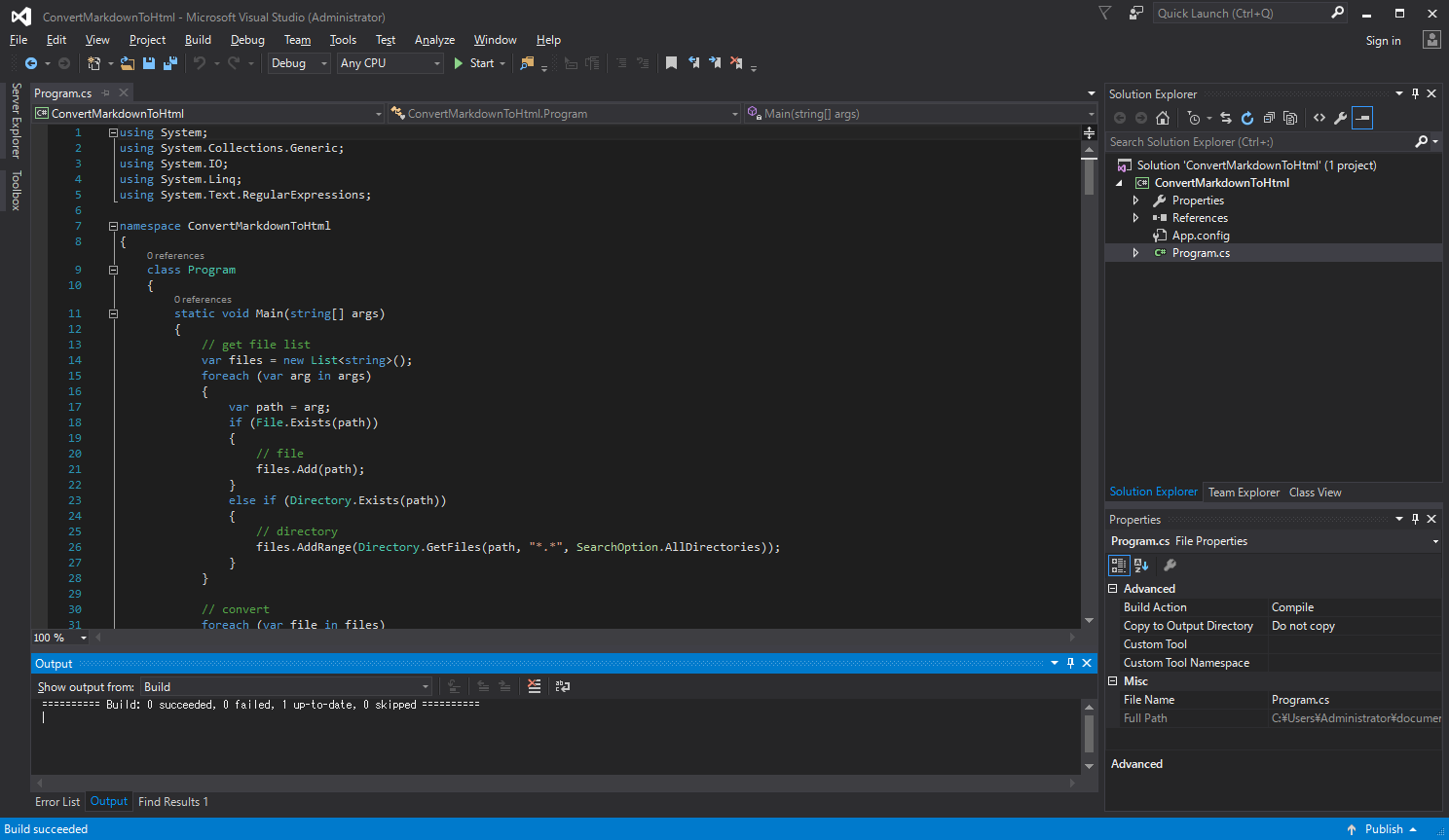Go to next bookmark icon
The height and width of the screenshot is (840, 1449).
(x=715, y=63)
